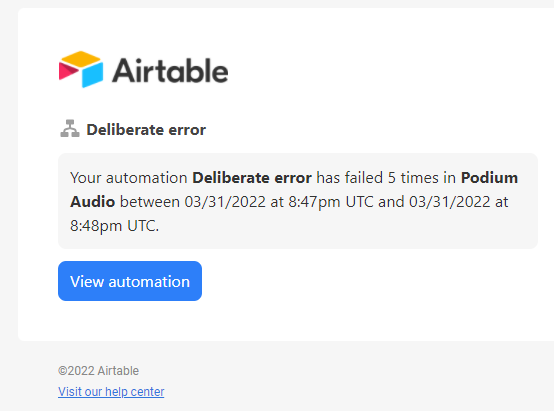Select the Deliberate error heading
This screenshot has width=554, height=411.
click(x=146, y=130)
